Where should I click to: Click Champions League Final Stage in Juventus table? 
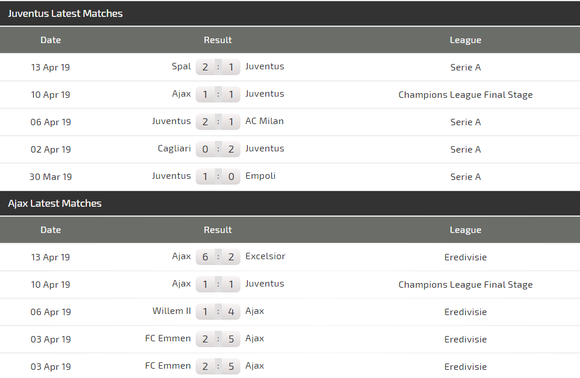pyautogui.click(x=465, y=95)
